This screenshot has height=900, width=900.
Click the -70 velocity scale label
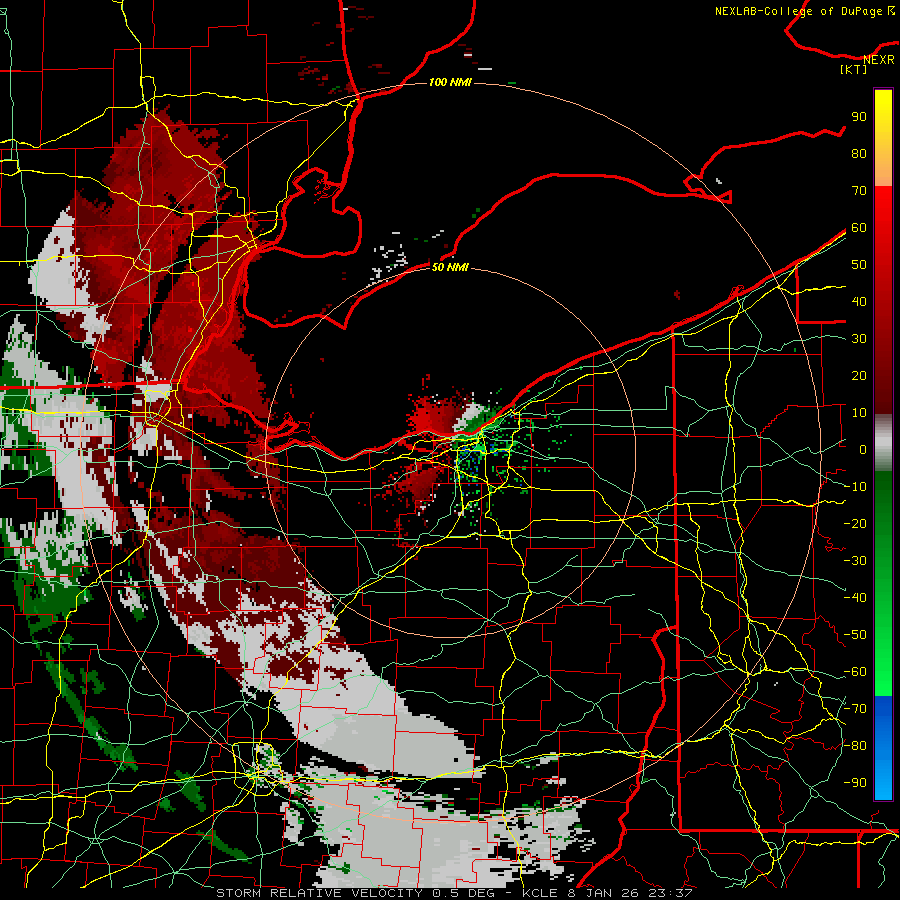tap(855, 709)
